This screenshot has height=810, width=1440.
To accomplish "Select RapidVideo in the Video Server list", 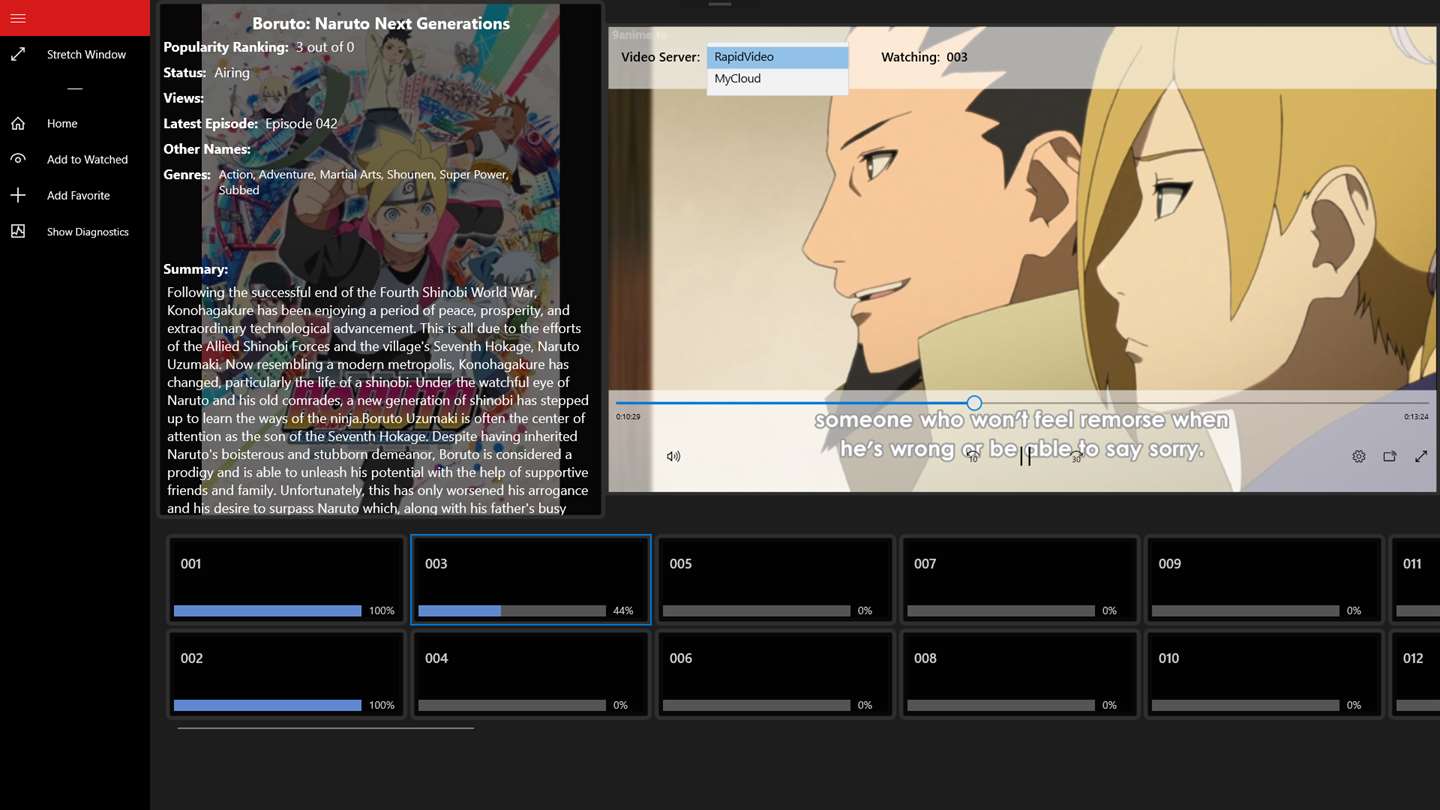I will point(777,57).
